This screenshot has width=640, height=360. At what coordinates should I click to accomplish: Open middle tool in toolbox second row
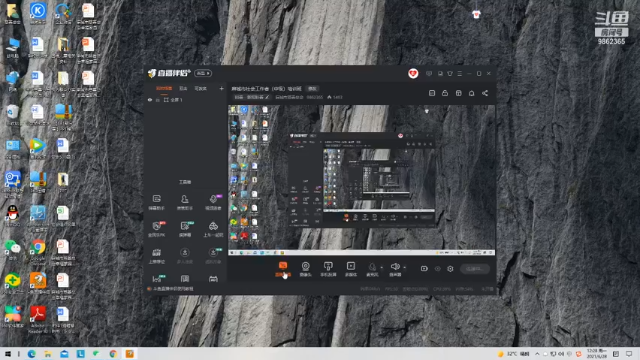[184, 229]
